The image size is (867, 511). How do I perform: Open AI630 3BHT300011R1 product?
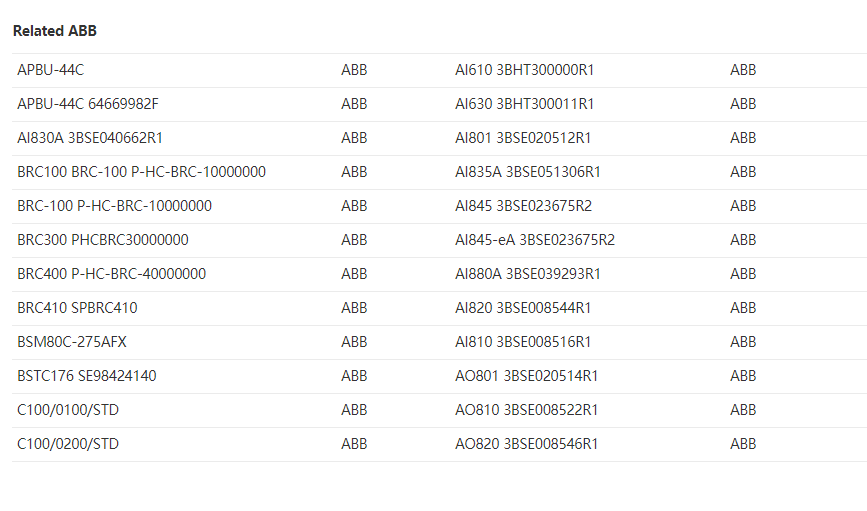click(x=525, y=104)
